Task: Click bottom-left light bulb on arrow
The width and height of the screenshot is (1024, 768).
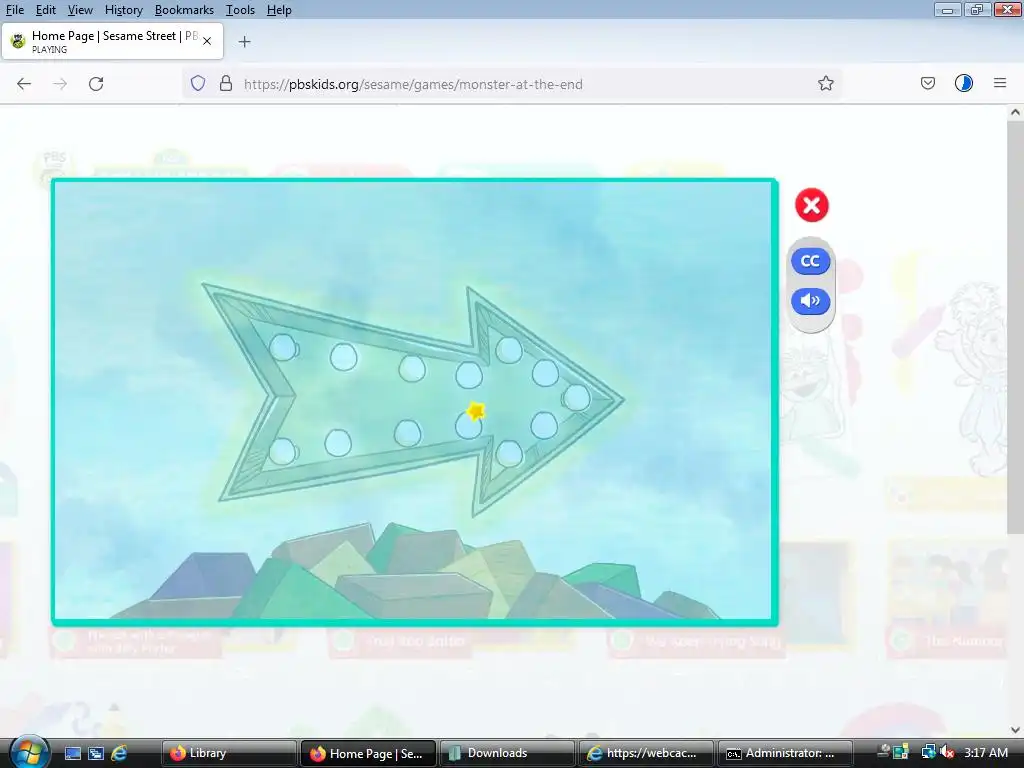Action: tap(283, 451)
